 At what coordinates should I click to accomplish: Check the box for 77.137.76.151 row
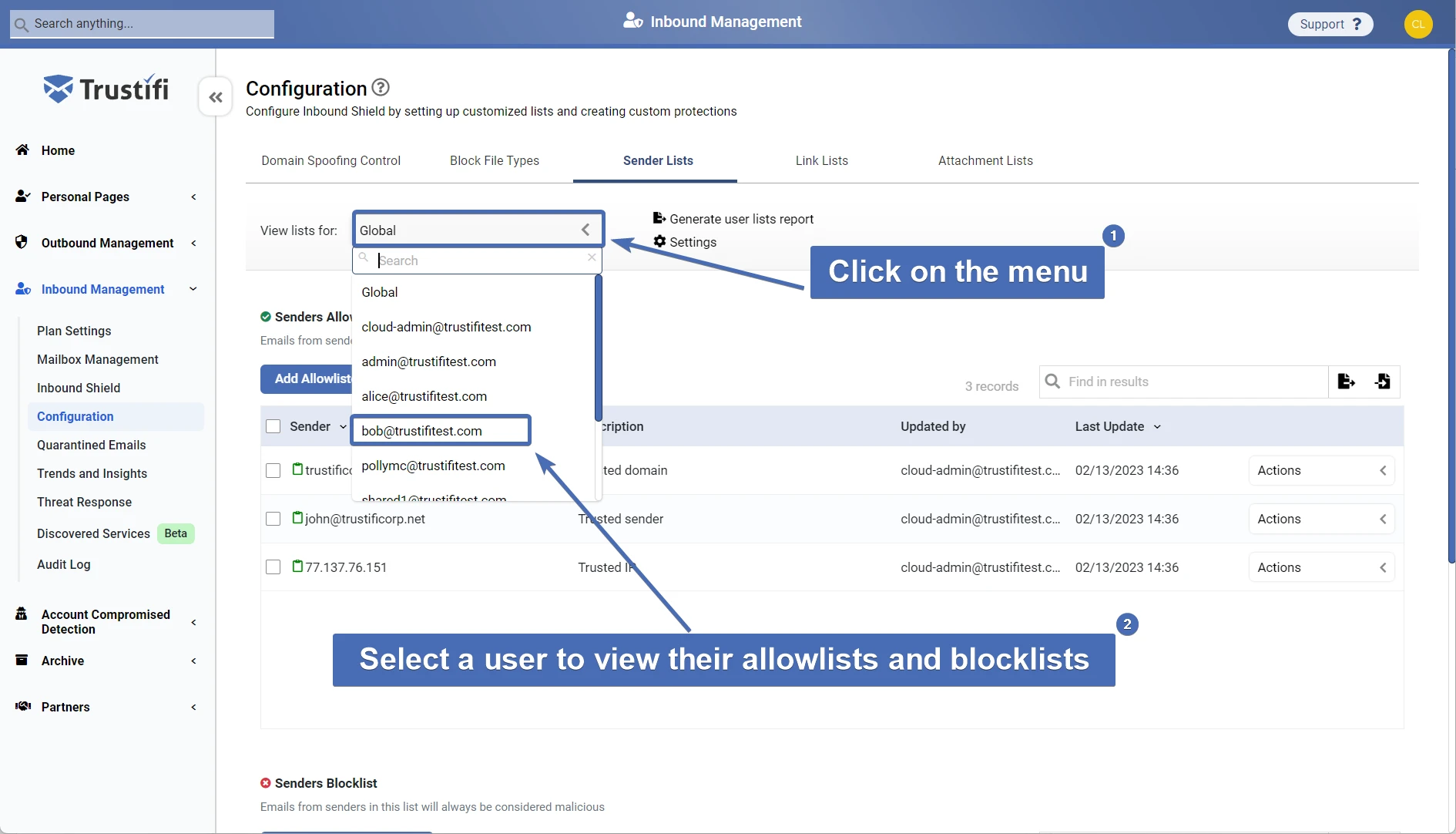click(x=273, y=567)
